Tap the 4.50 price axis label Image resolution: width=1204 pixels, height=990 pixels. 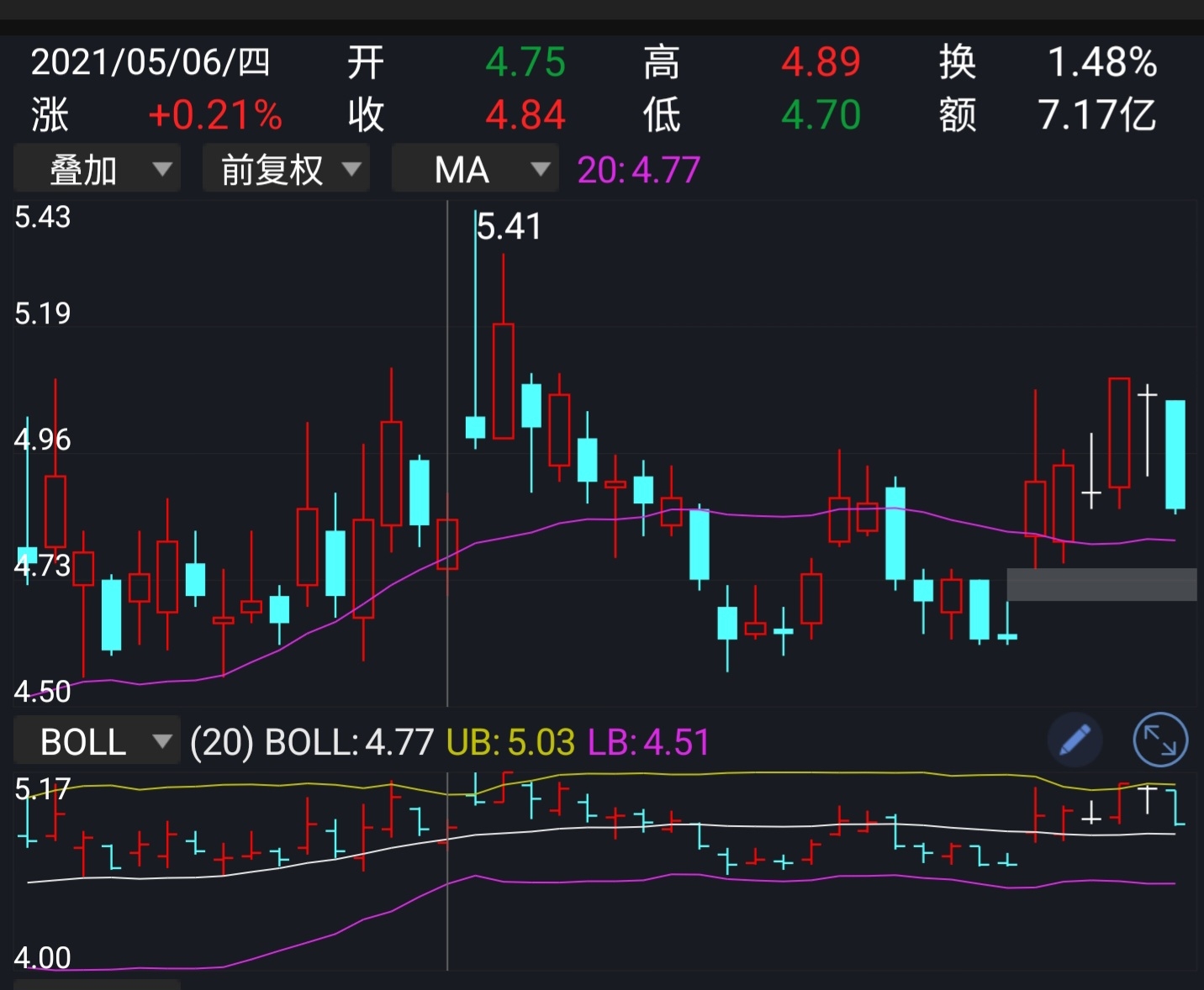pos(42,692)
